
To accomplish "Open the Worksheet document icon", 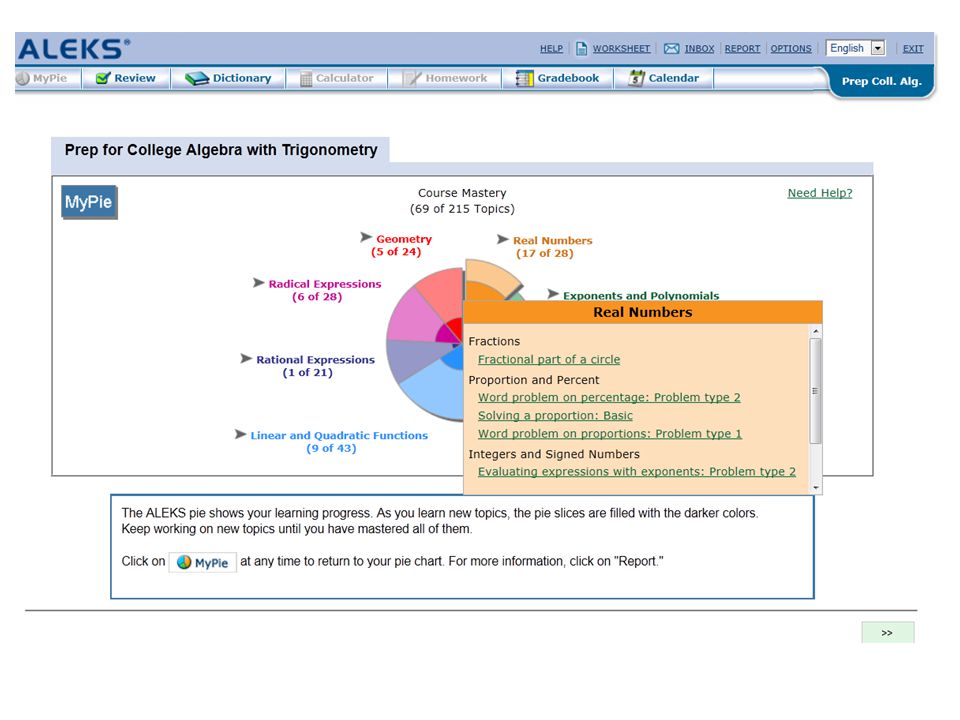I will click(x=582, y=48).
